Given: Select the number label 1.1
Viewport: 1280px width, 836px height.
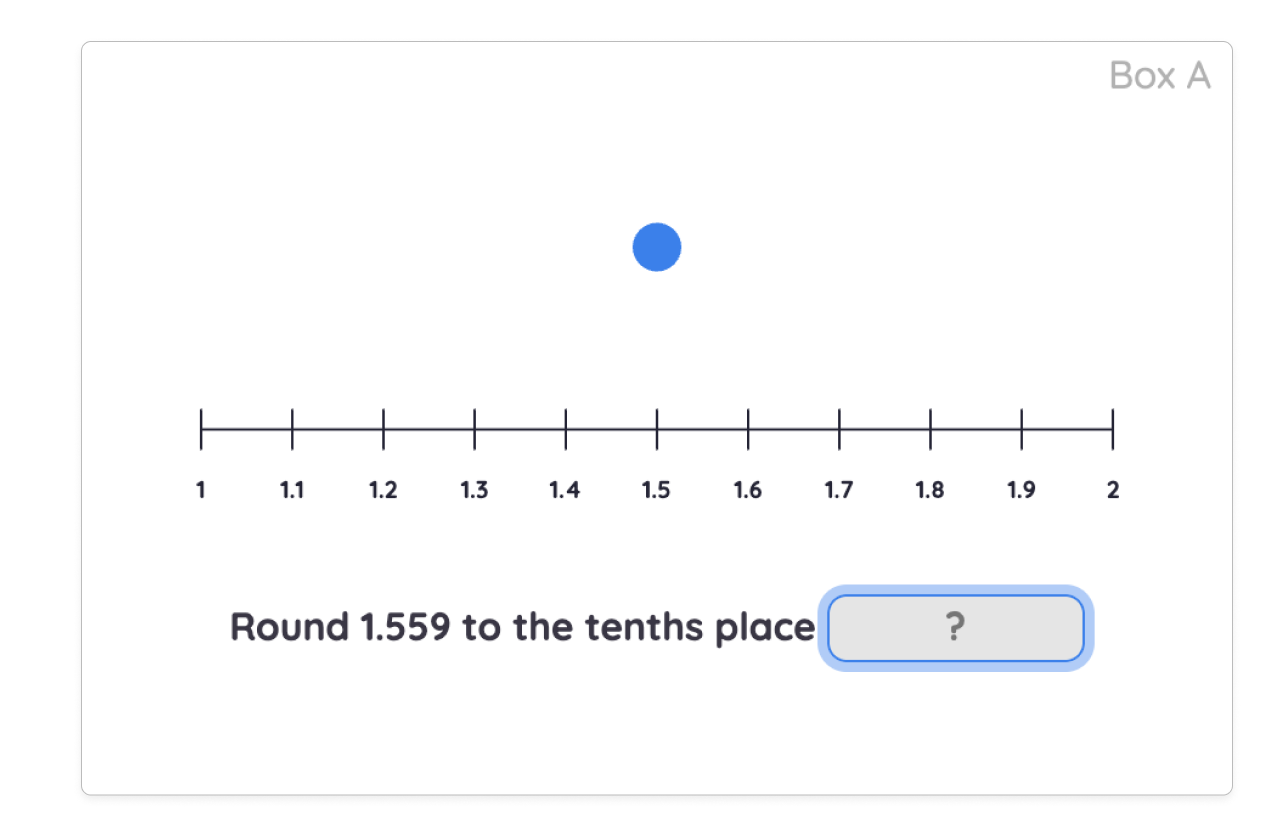Looking at the screenshot, I should coord(292,490).
